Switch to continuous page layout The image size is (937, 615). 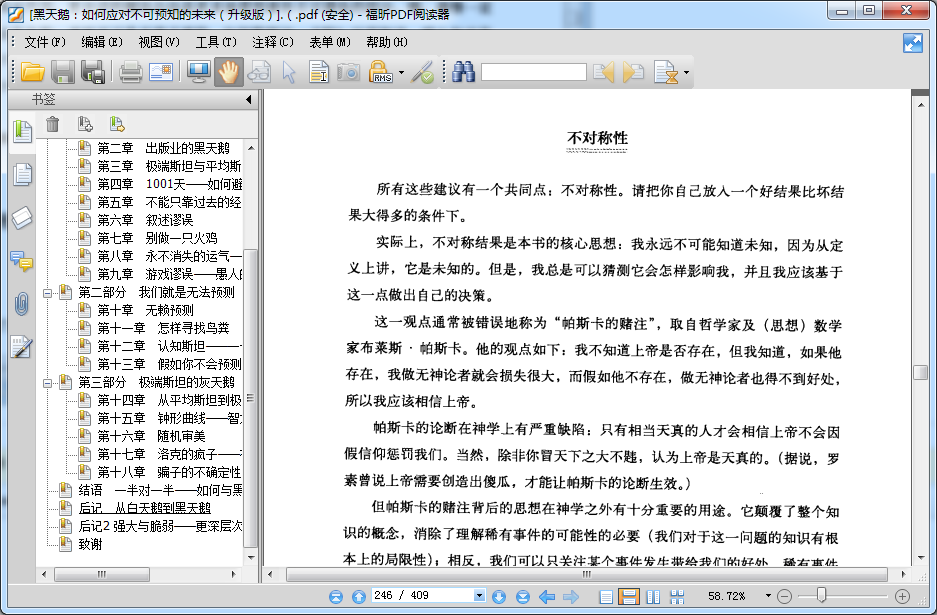(x=629, y=596)
